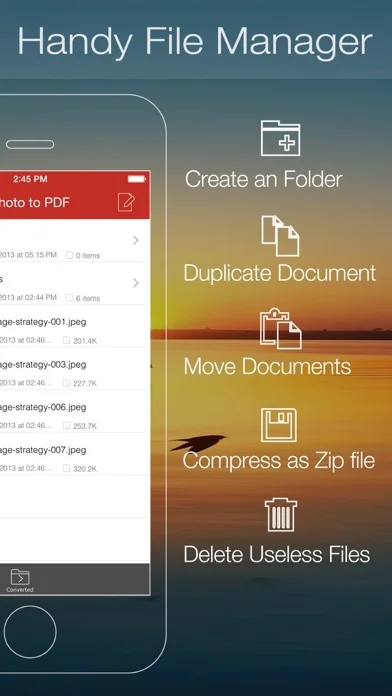Tap the edit pencil icon in red header
Screen dimensions: 392x696
(126, 202)
